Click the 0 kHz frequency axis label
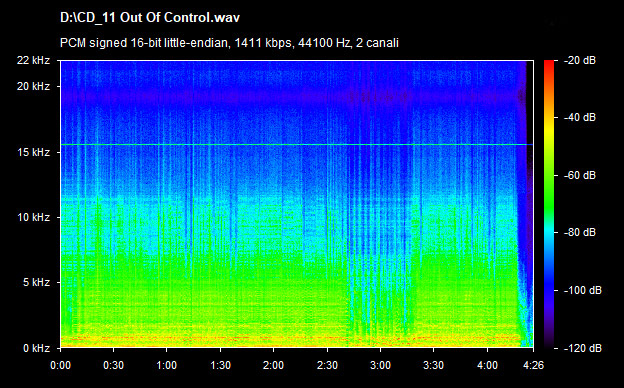The width and height of the screenshot is (624, 388). [36, 349]
